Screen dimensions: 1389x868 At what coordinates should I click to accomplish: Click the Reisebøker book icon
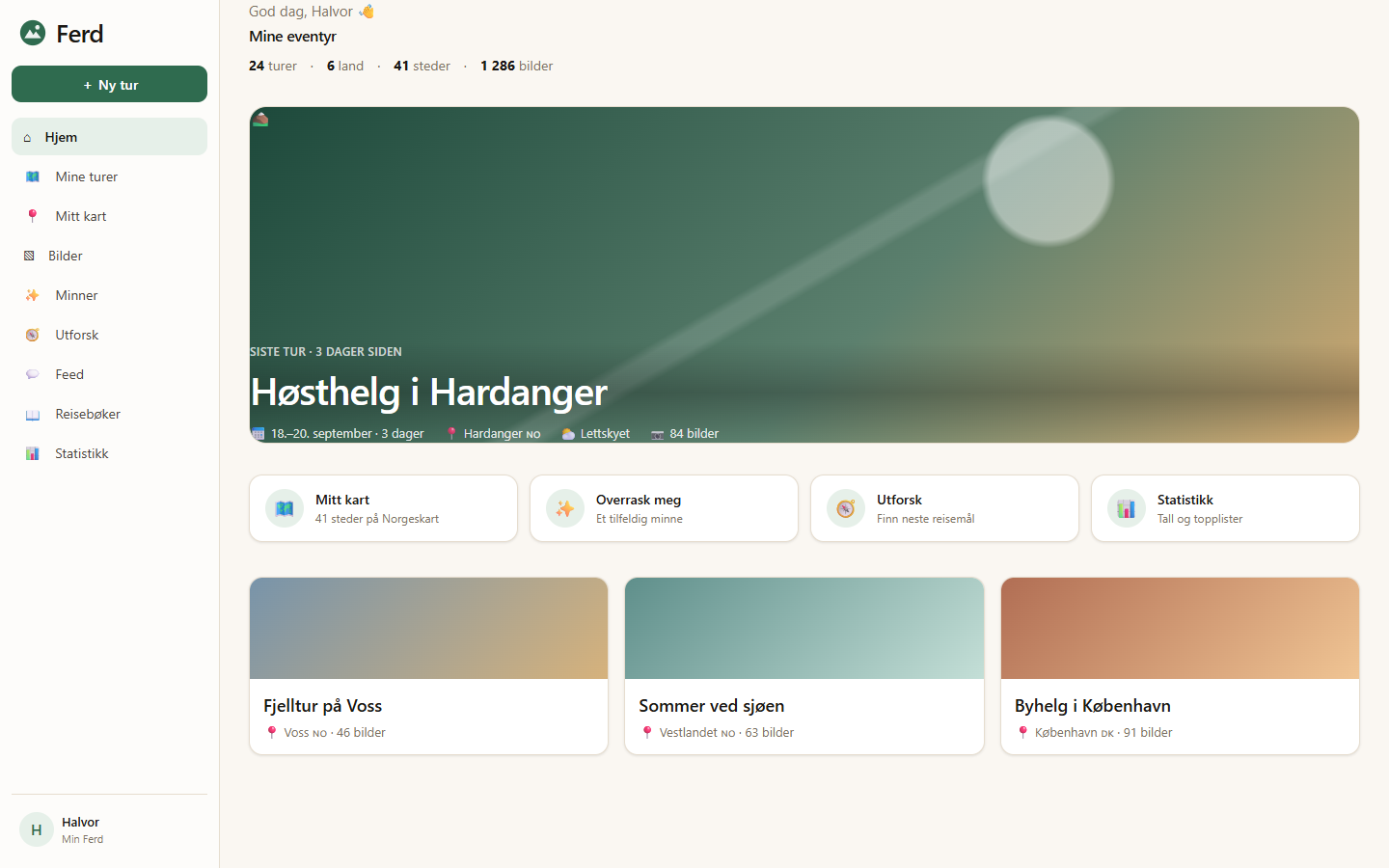tap(33, 414)
